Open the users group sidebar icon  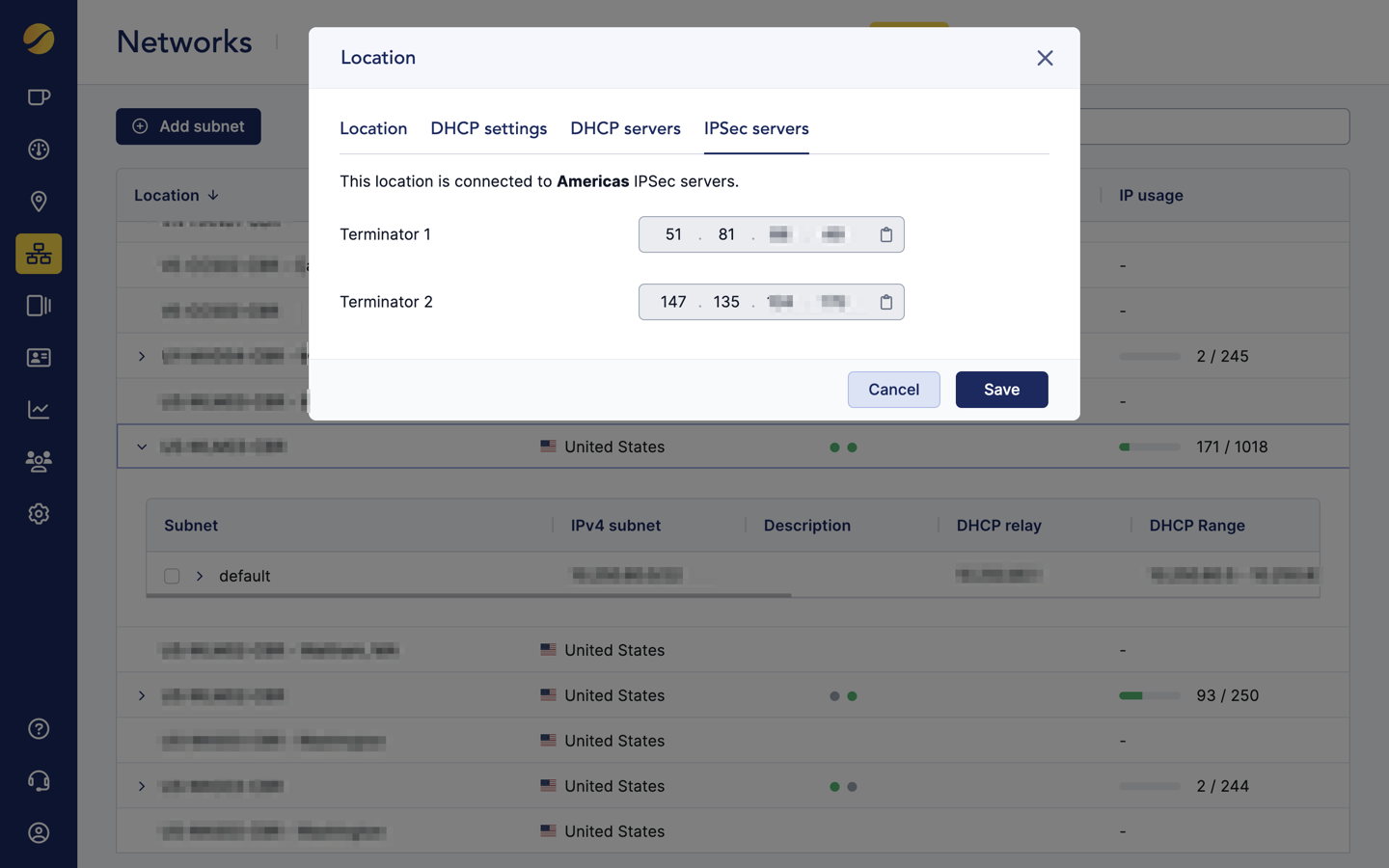click(x=39, y=462)
